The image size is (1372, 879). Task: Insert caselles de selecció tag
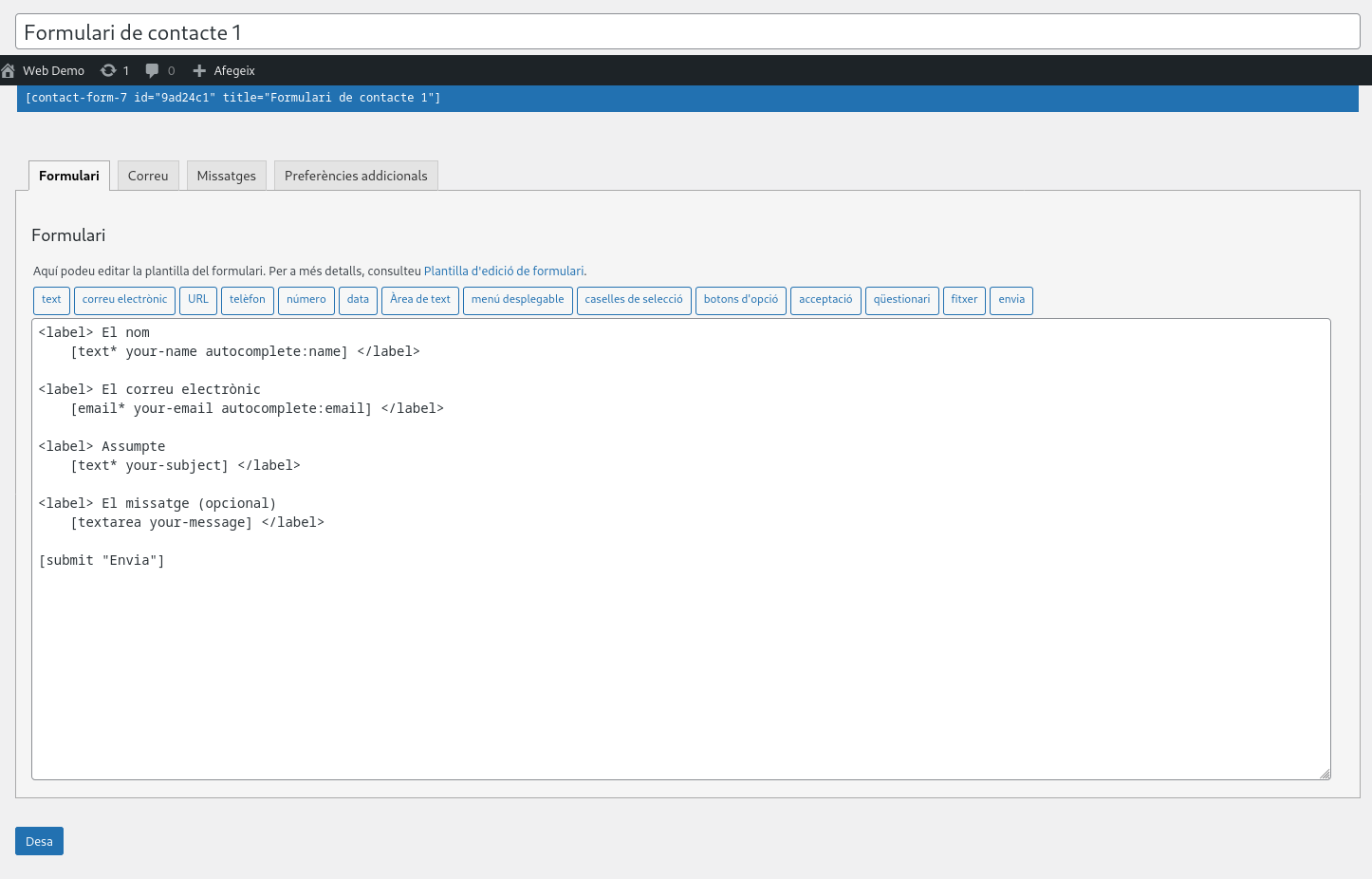[634, 300]
